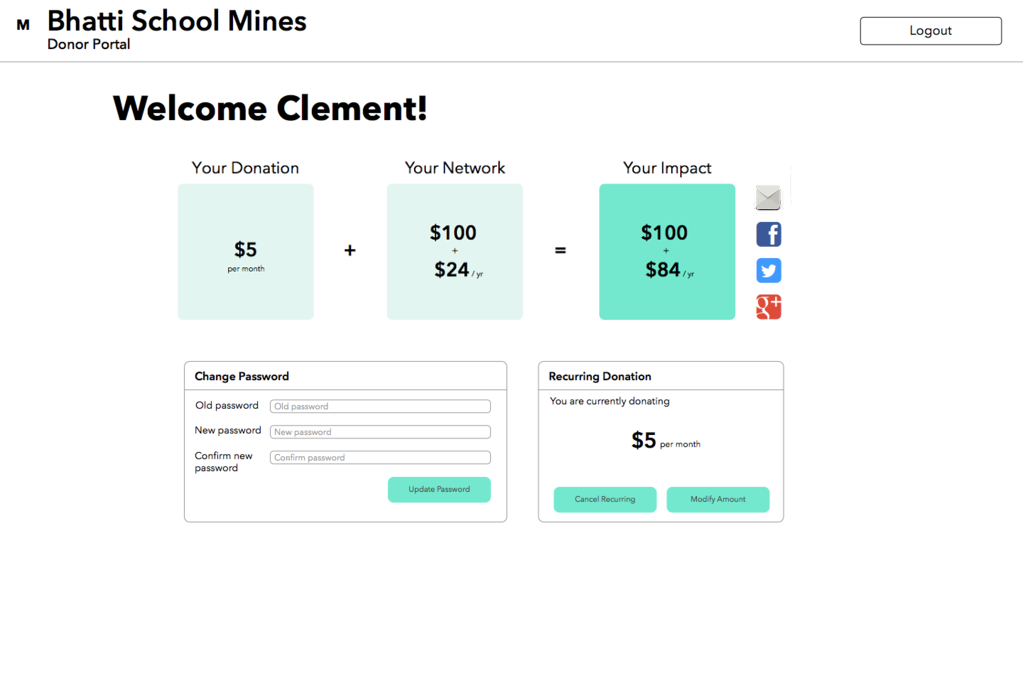The width and height of the screenshot is (1023, 683).
Task: Share via the red Google Plus icon
Action: click(x=769, y=307)
